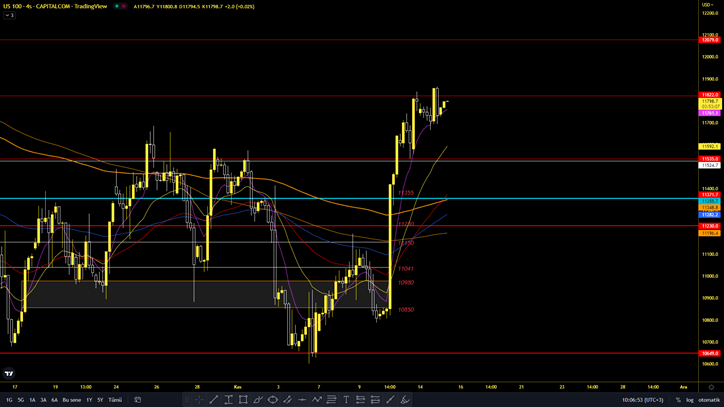Switch to the 1G time range
Screen dimensions: 724x407
[9, 399]
